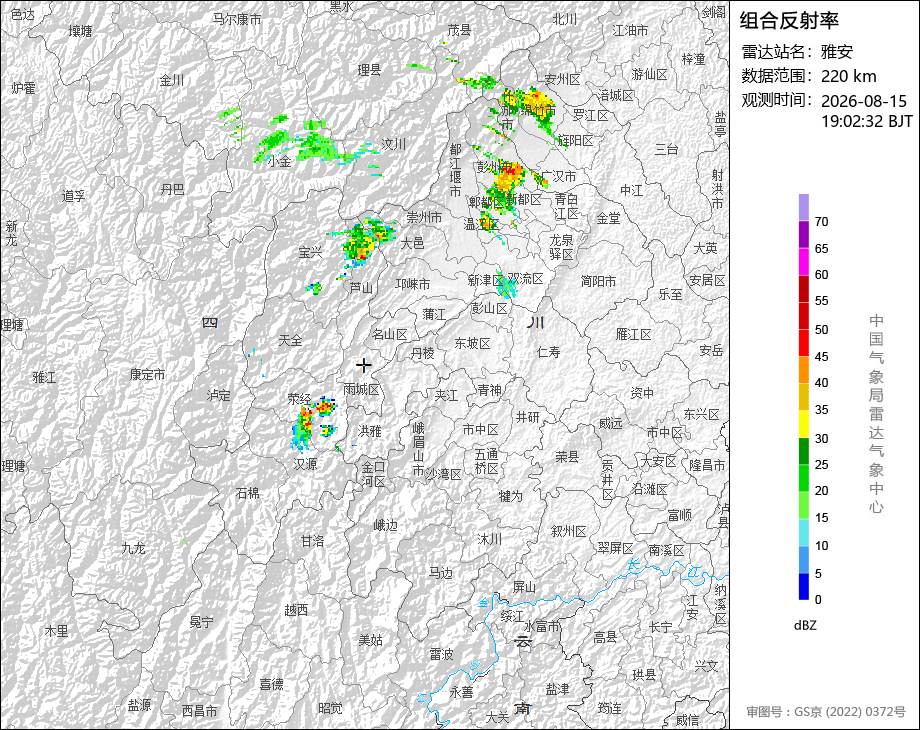Click the radar station name 雅安

coord(837,52)
